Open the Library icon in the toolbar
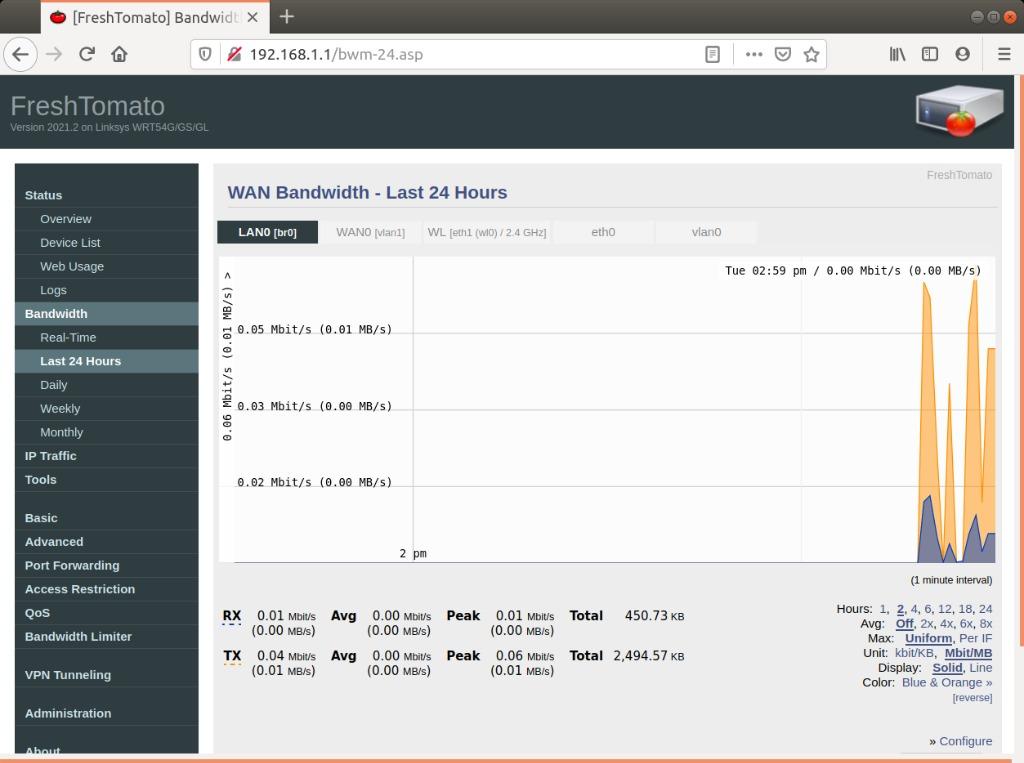The image size is (1024, 763). coord(897,54)
